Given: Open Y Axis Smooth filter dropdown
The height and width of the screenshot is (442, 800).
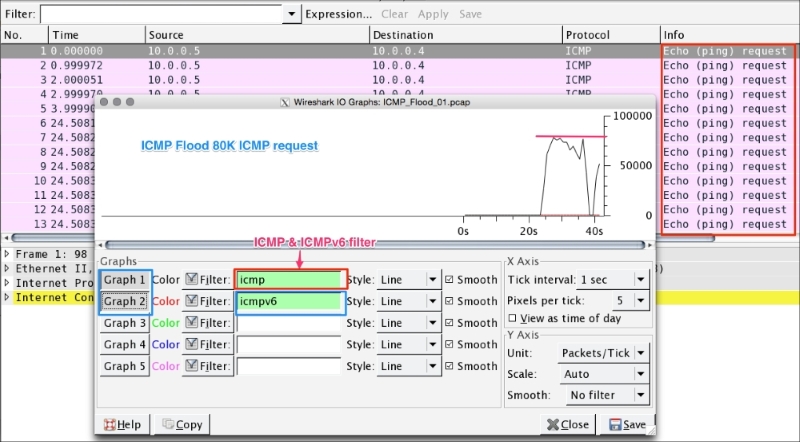Looking at the screenshot, I should tap(607, 395).
